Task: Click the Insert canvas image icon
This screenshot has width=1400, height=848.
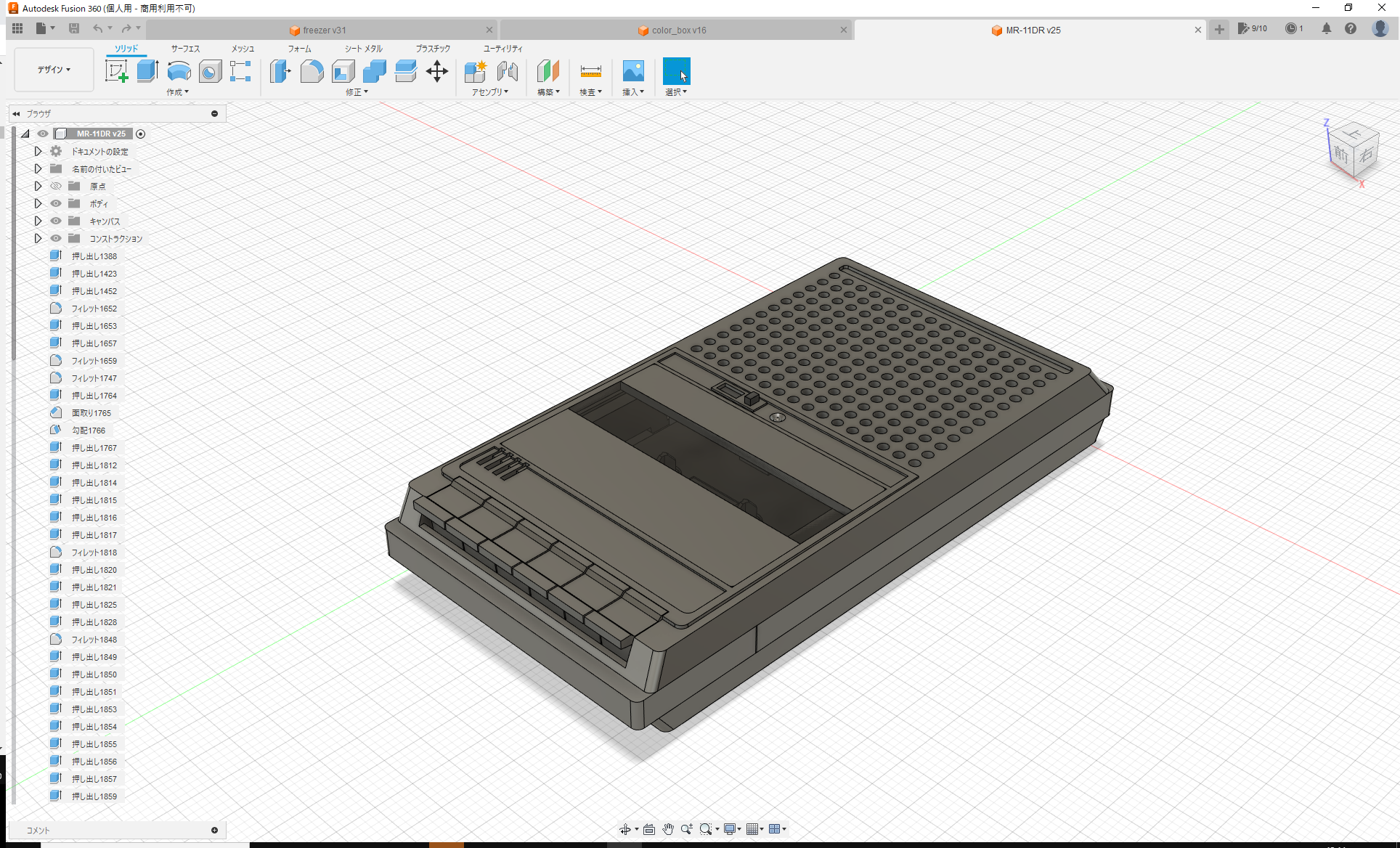Action: click(x=632, y=71)
